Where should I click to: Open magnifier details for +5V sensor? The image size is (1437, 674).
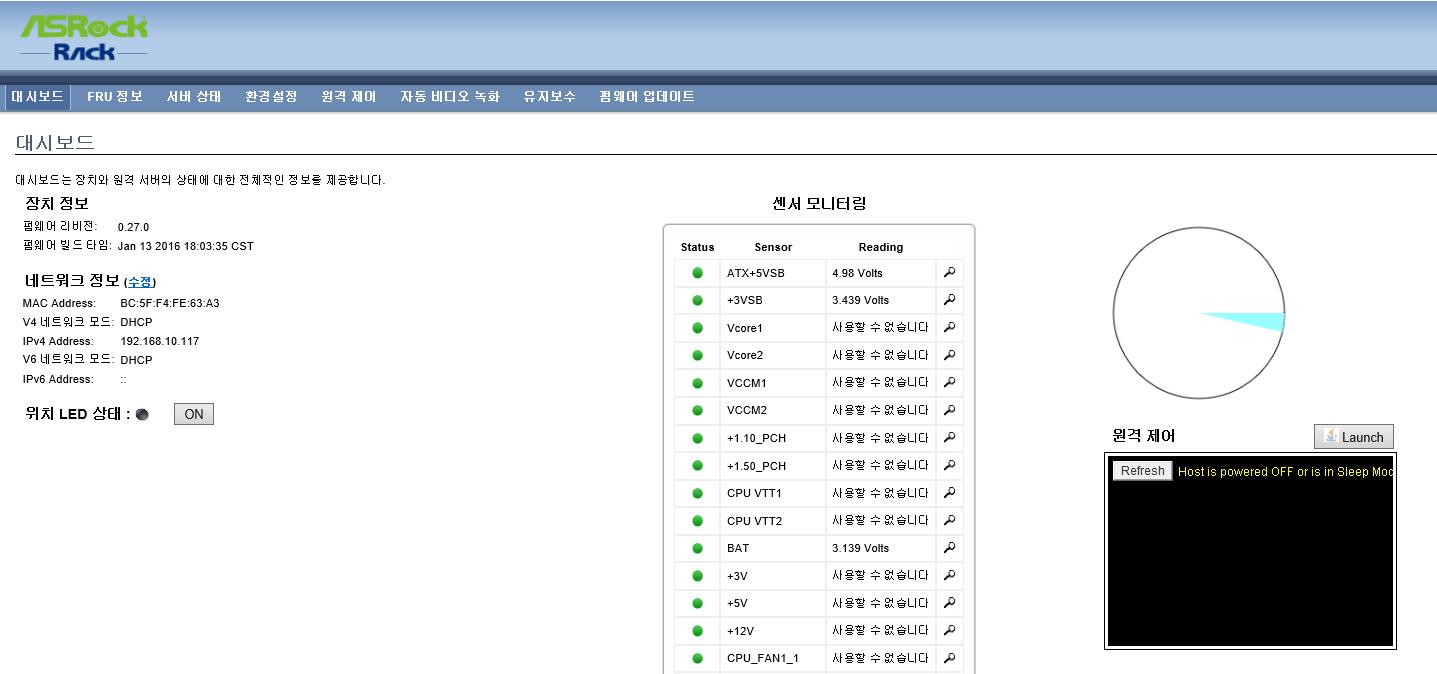(x=949, y=602)
